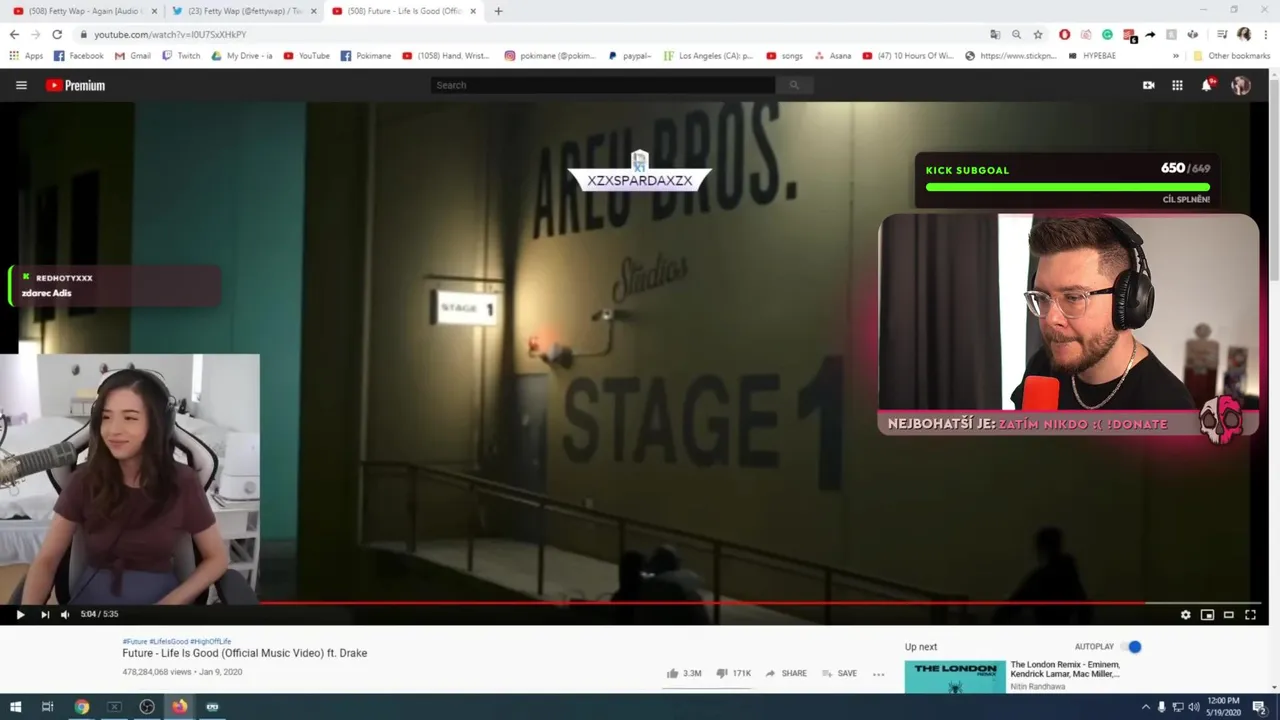Like the video thumbs-up icon
1280x720 pixels.
tap(673, 673)
